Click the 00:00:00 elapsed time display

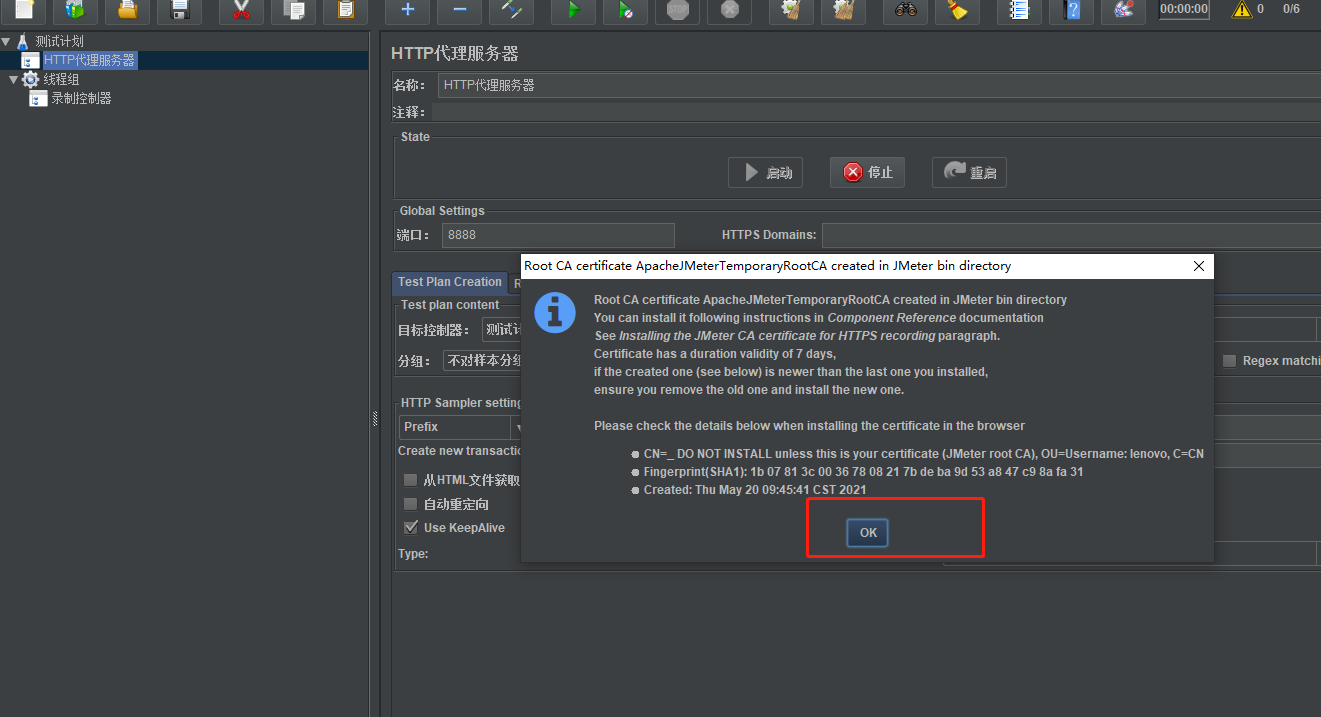point(1184,9)
